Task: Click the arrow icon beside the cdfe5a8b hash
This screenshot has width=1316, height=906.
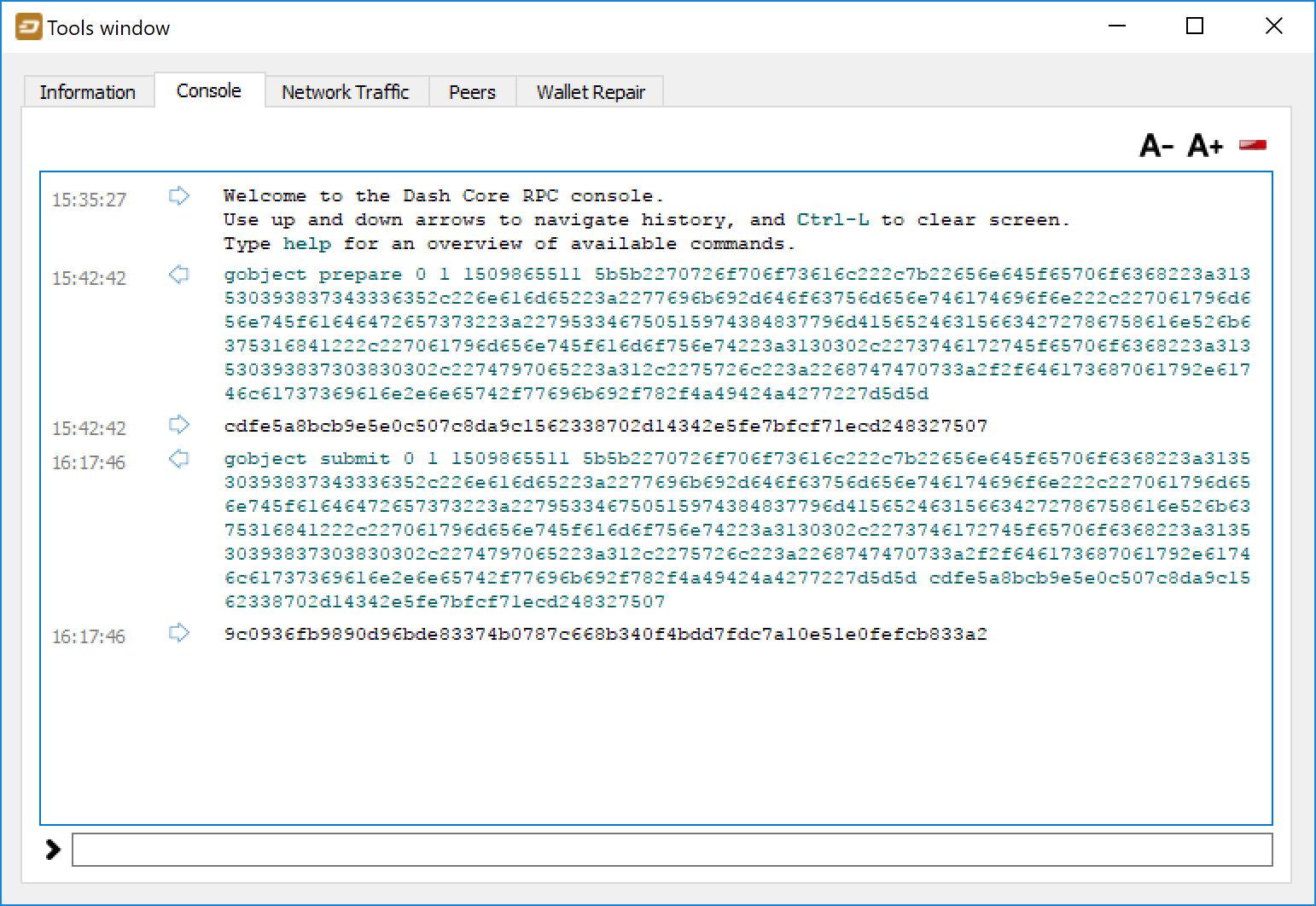Action: pyautogui.click(x=178, y=425)
